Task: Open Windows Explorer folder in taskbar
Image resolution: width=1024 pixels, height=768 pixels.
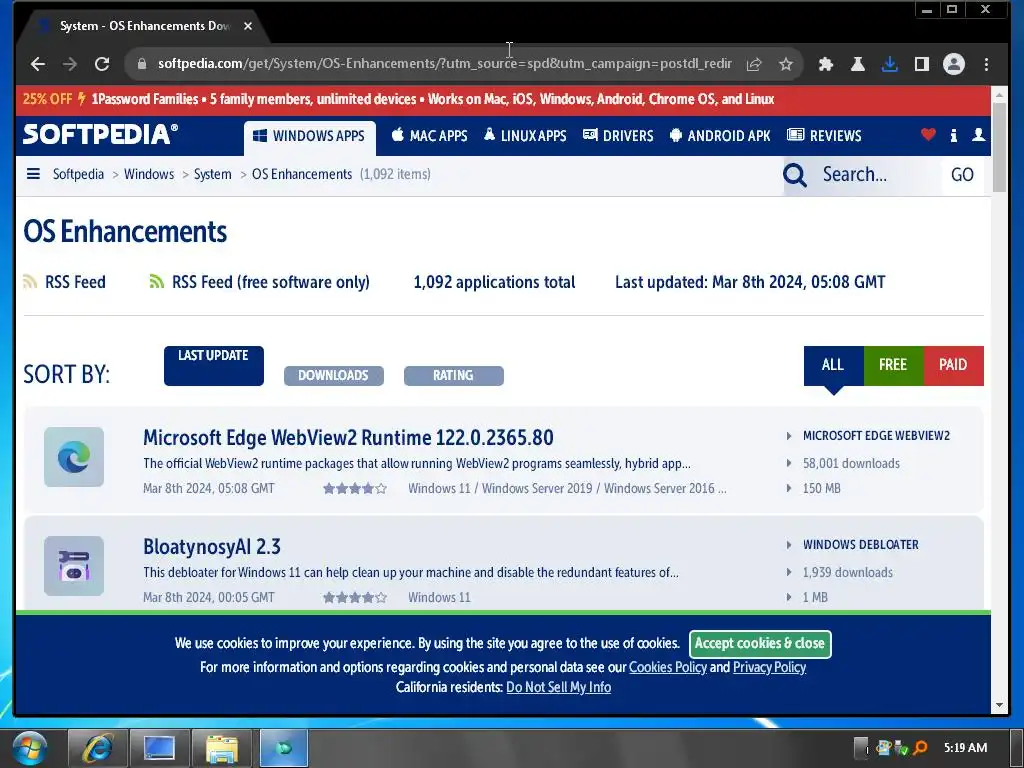Action: coord(222,748)
